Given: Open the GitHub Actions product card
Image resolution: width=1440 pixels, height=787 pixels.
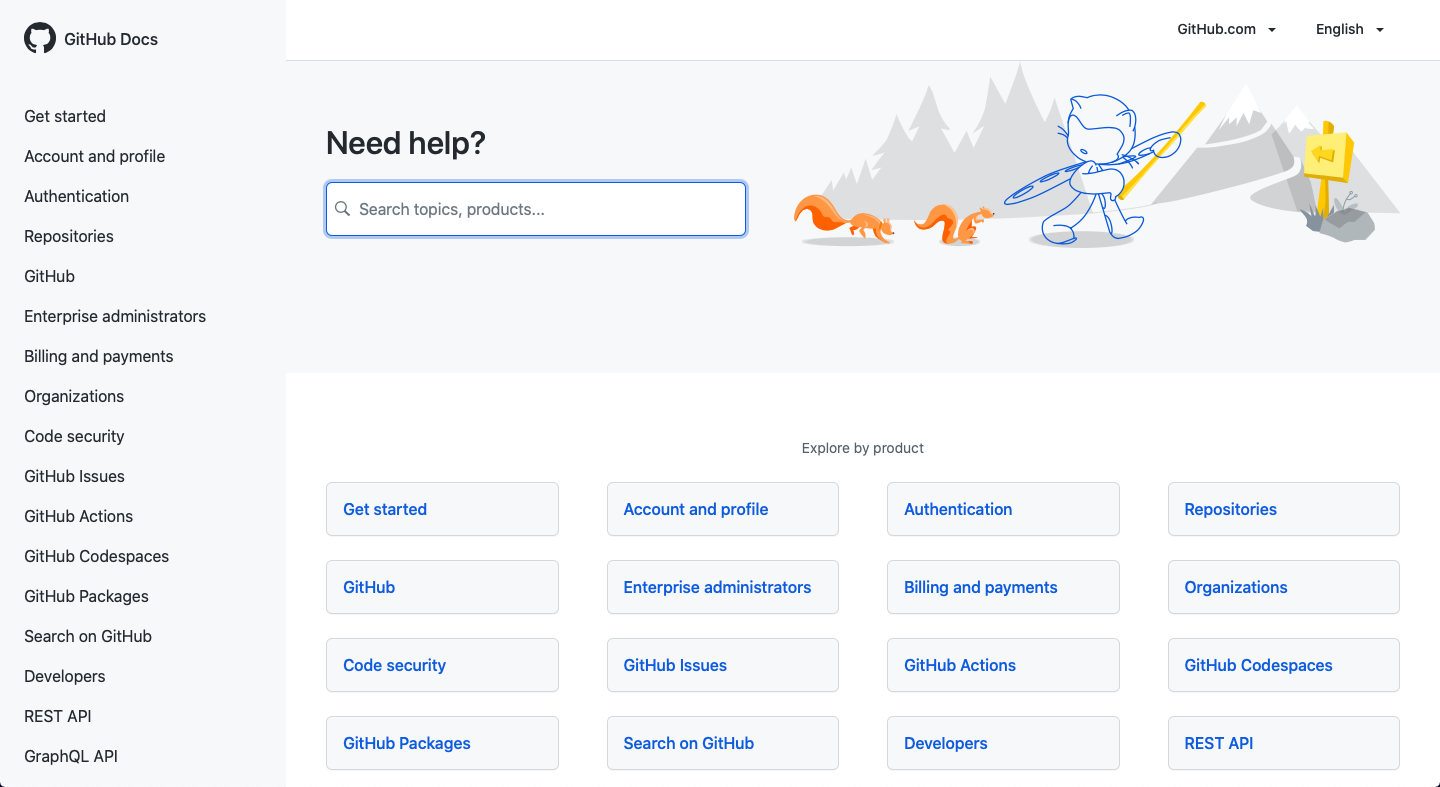Looking at the screenshot, I should [1003, 665].
